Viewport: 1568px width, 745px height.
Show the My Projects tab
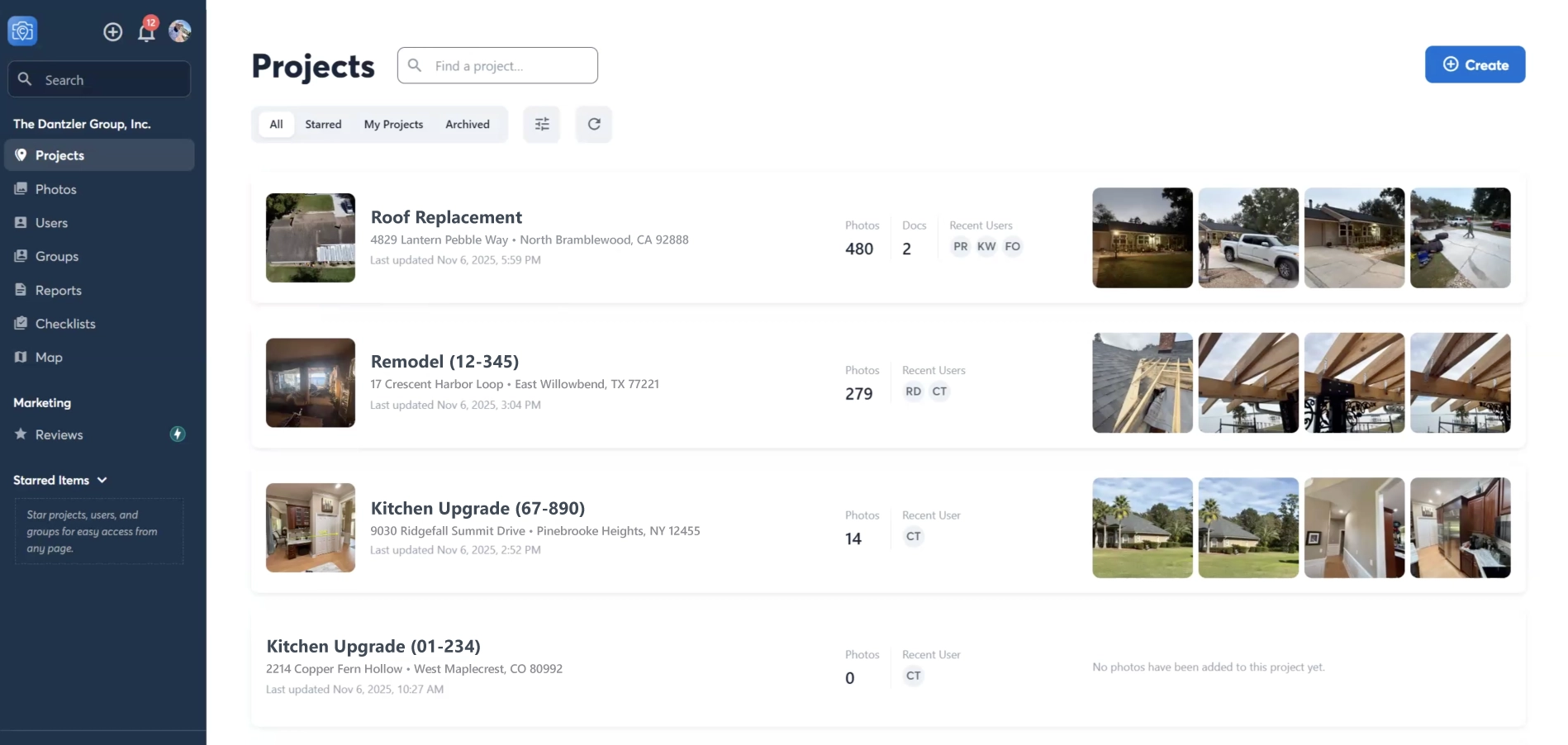click(393, 124)
